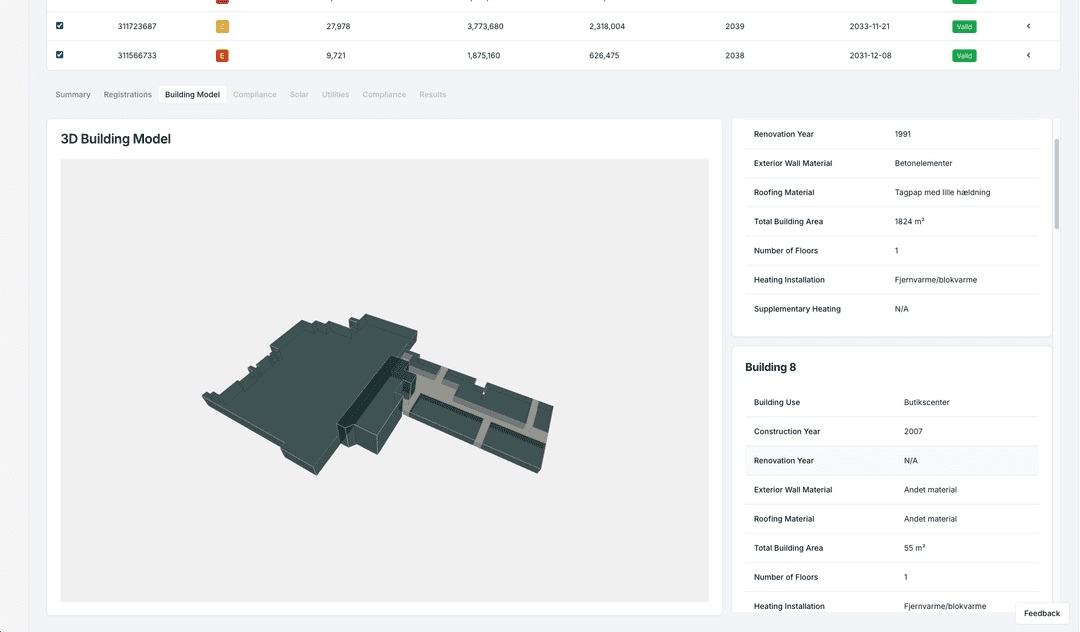
Task: Click the red E energy rating badge
Action: tap(221, 55)
